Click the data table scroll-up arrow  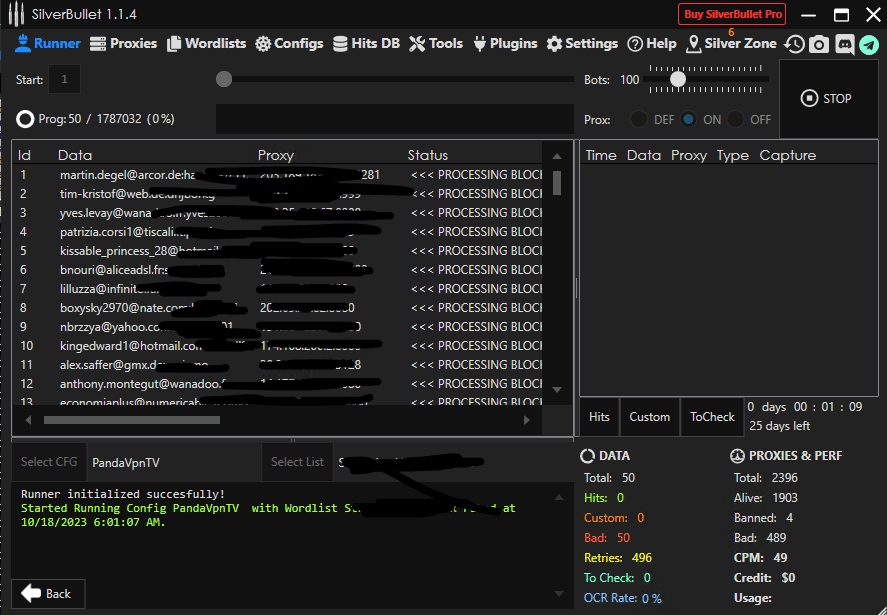pos(557,156)
